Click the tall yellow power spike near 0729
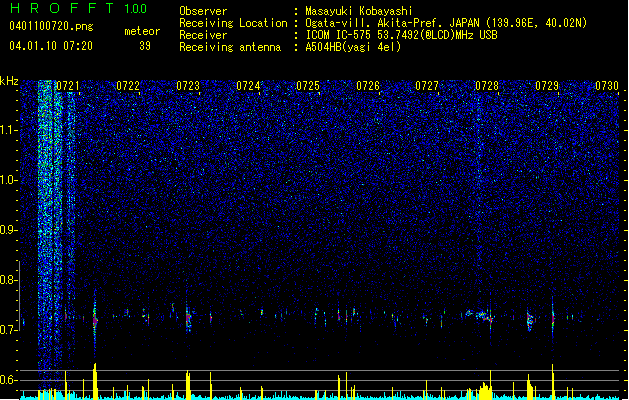The image size is (629, 400). pos(552,380)
